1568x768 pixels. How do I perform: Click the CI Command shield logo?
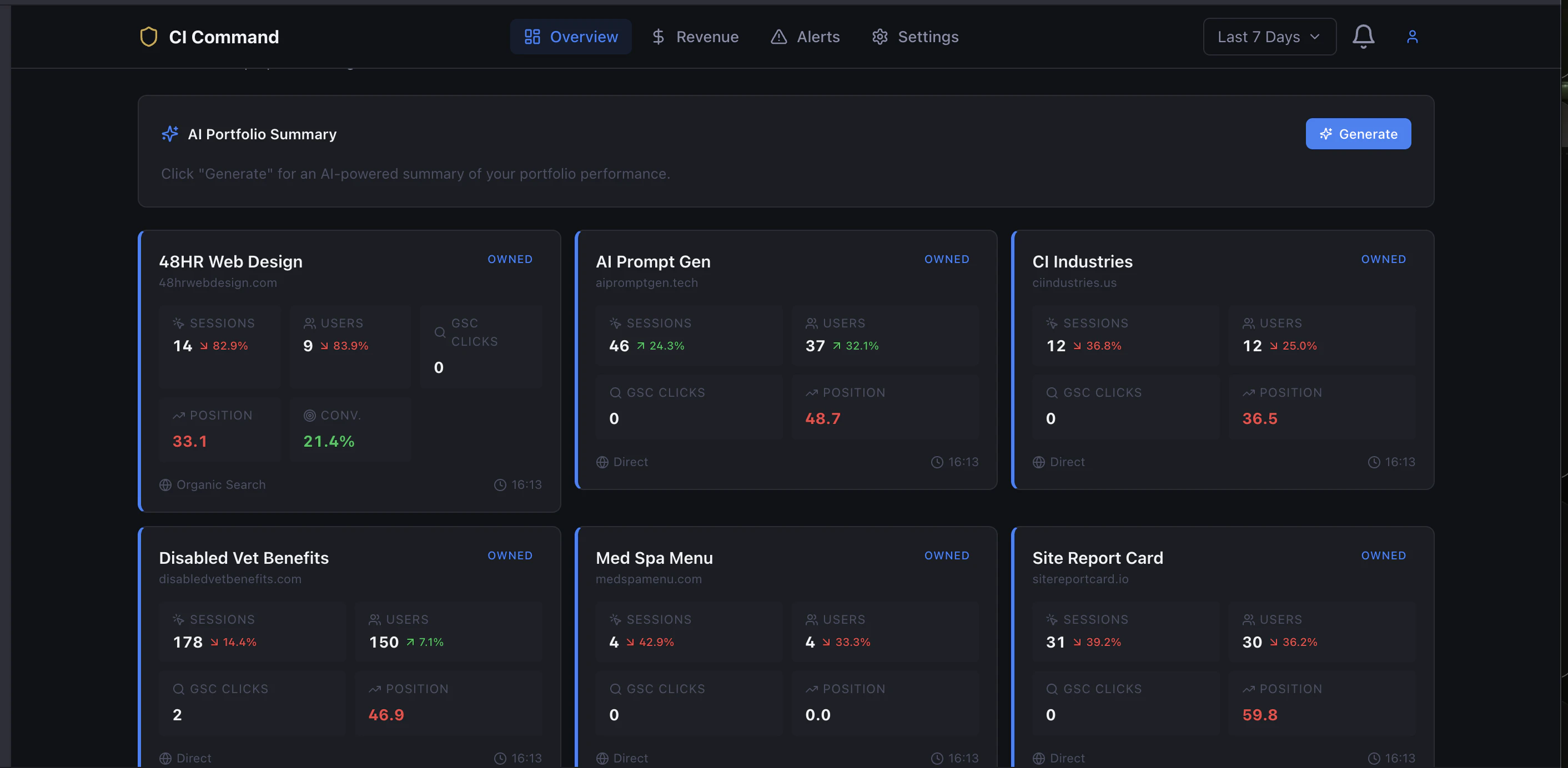149,37
